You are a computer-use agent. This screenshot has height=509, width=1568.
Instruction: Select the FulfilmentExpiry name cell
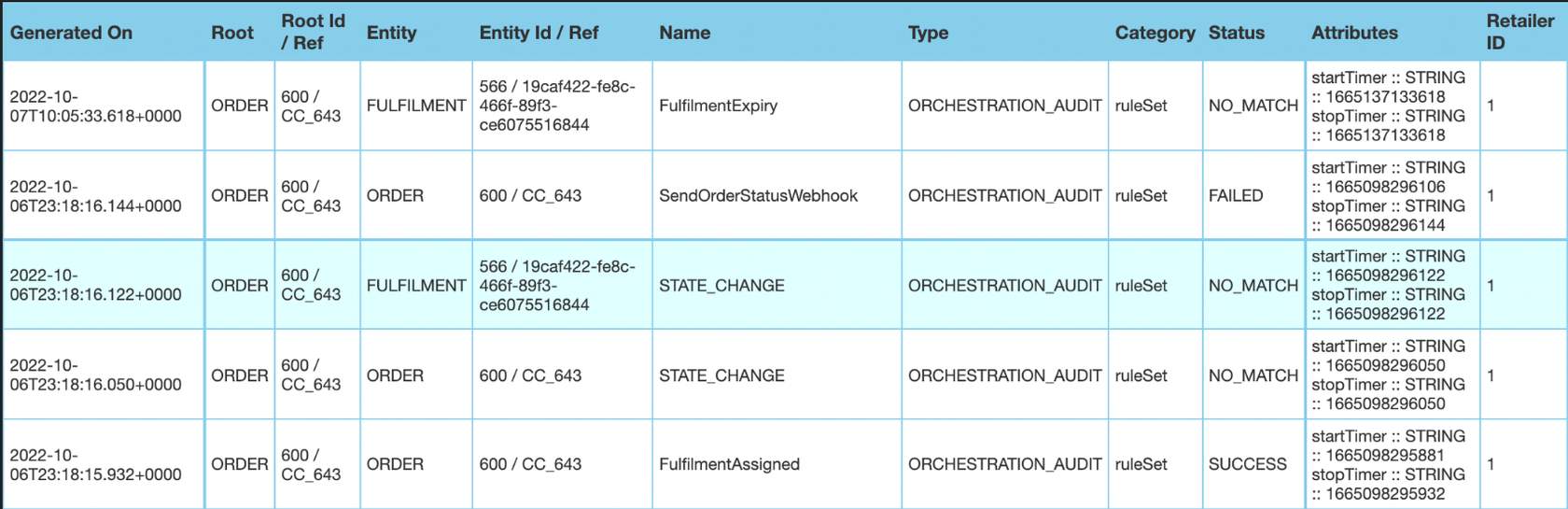(718, 106)
